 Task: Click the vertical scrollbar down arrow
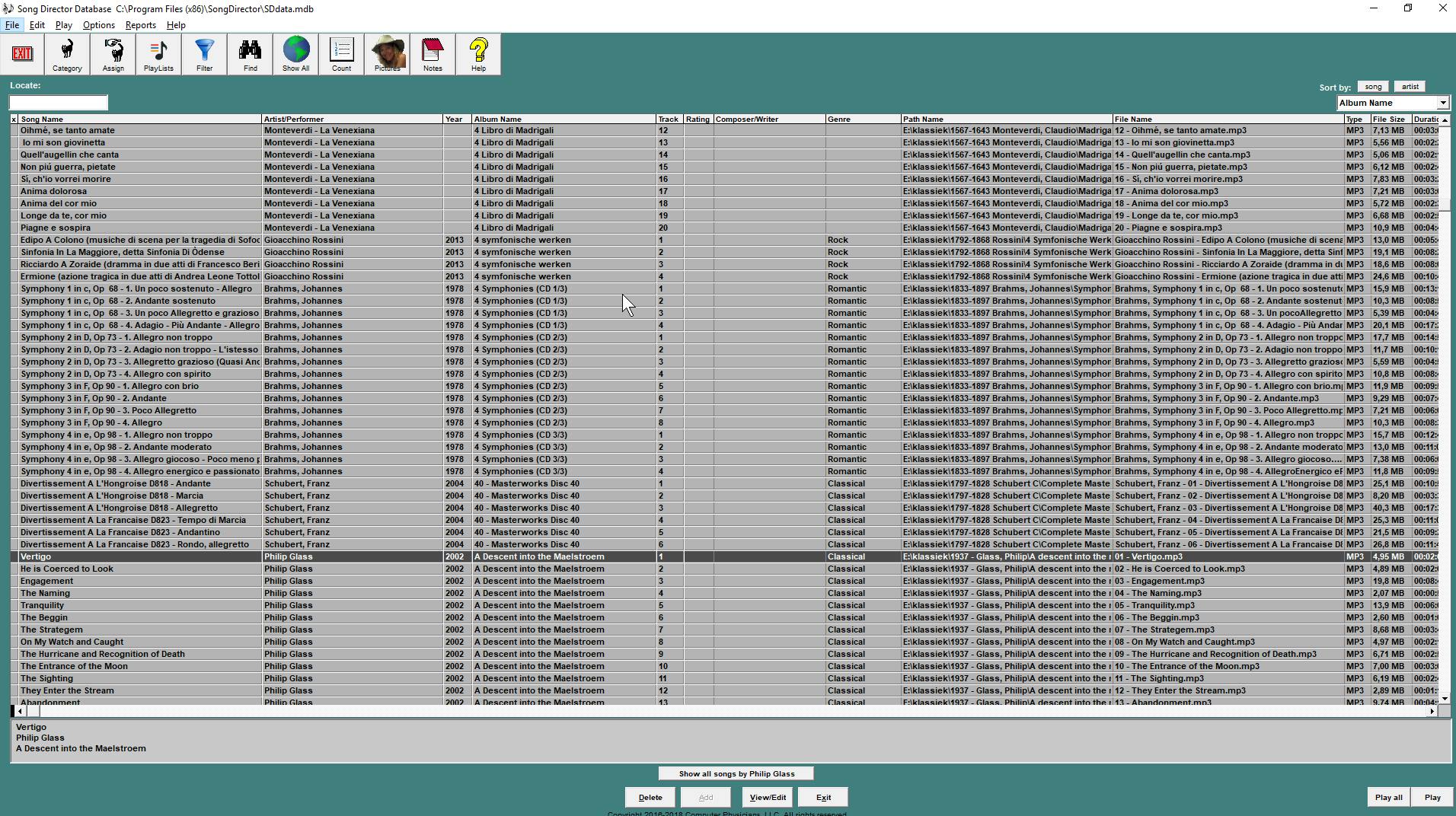(1445, 698)
